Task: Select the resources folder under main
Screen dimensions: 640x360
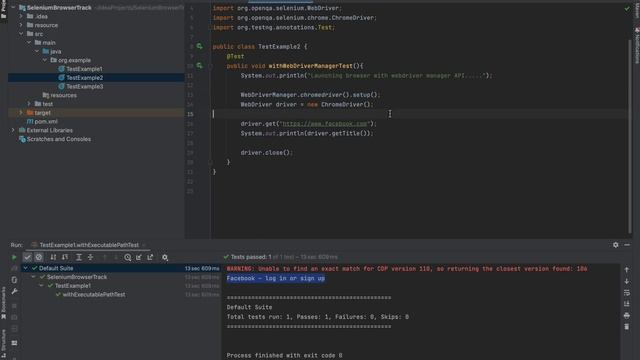Action: coord(60,95)
